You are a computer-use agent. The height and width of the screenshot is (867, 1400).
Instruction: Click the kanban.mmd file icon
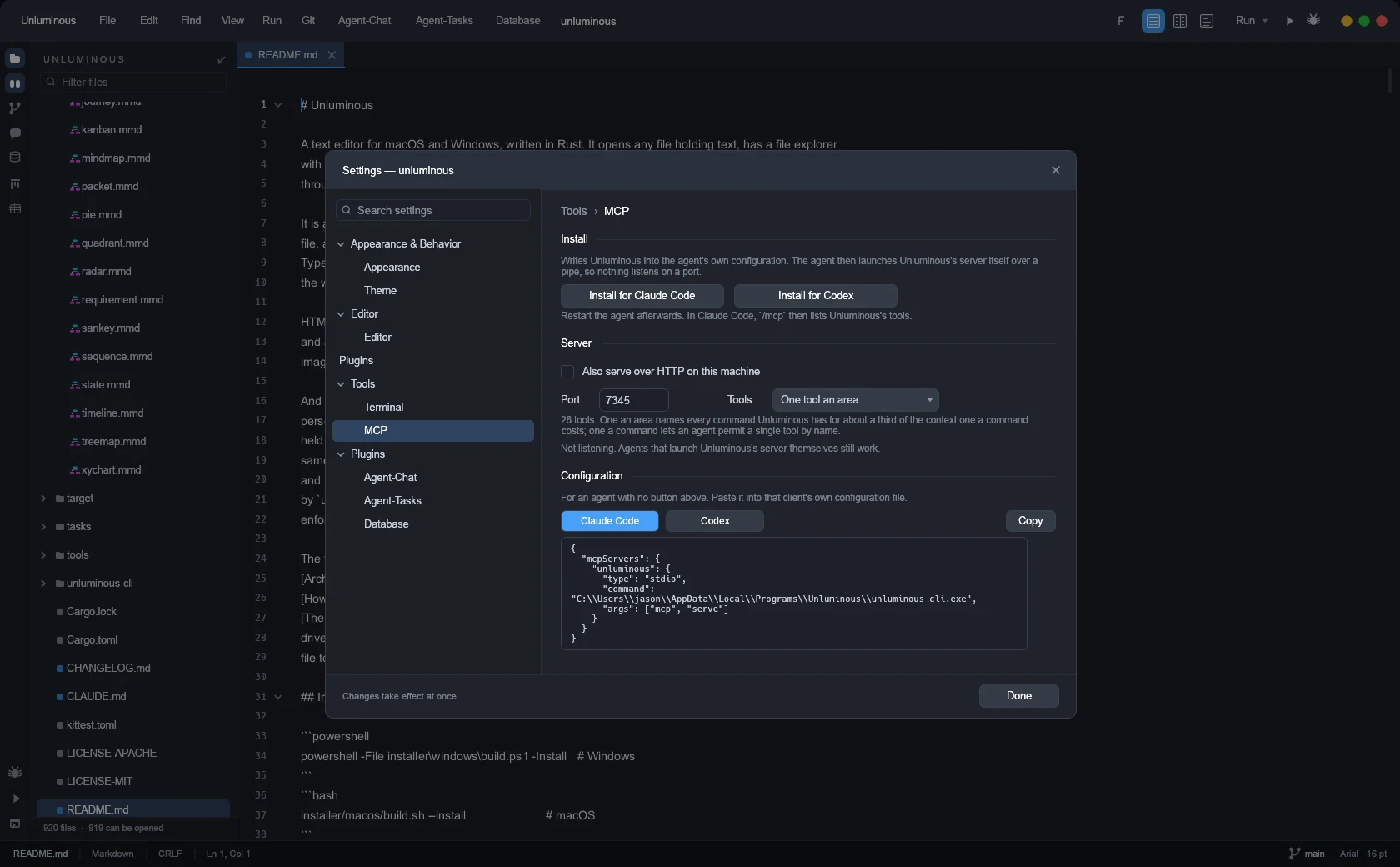[x=75, y=130]
